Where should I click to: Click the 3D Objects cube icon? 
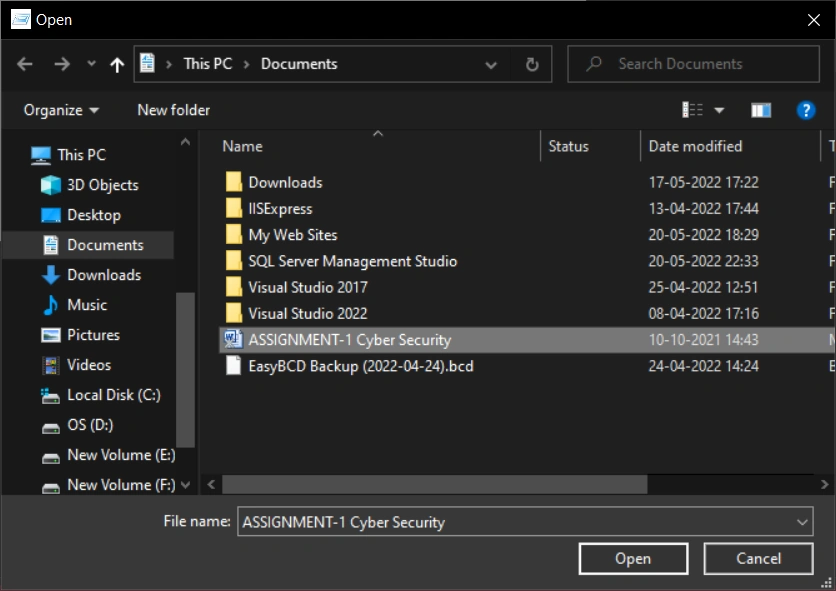coord(51,185)
